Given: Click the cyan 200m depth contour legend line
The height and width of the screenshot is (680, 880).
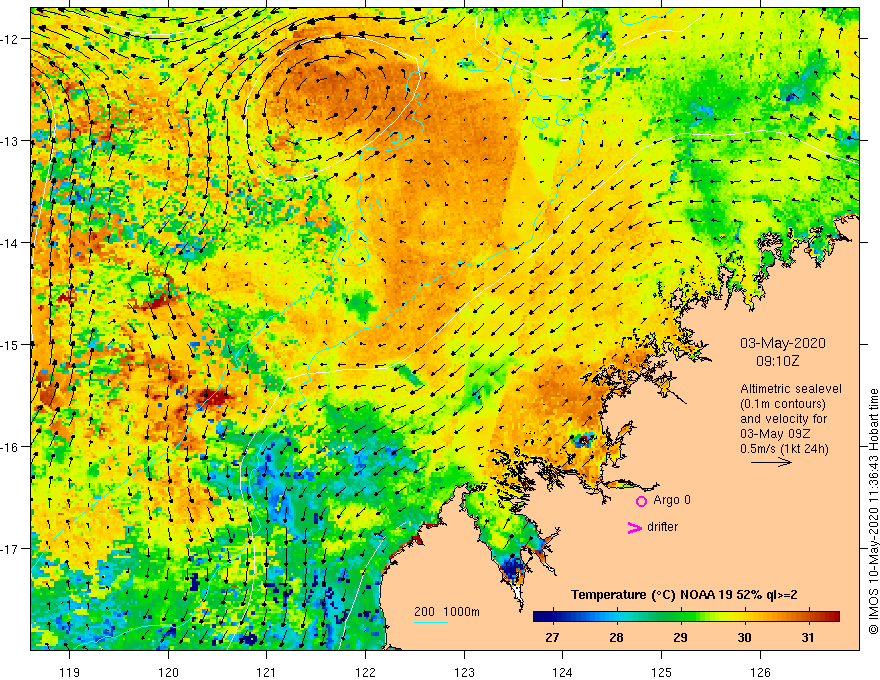Looking at the screenshot, I should tap(431, 622).
